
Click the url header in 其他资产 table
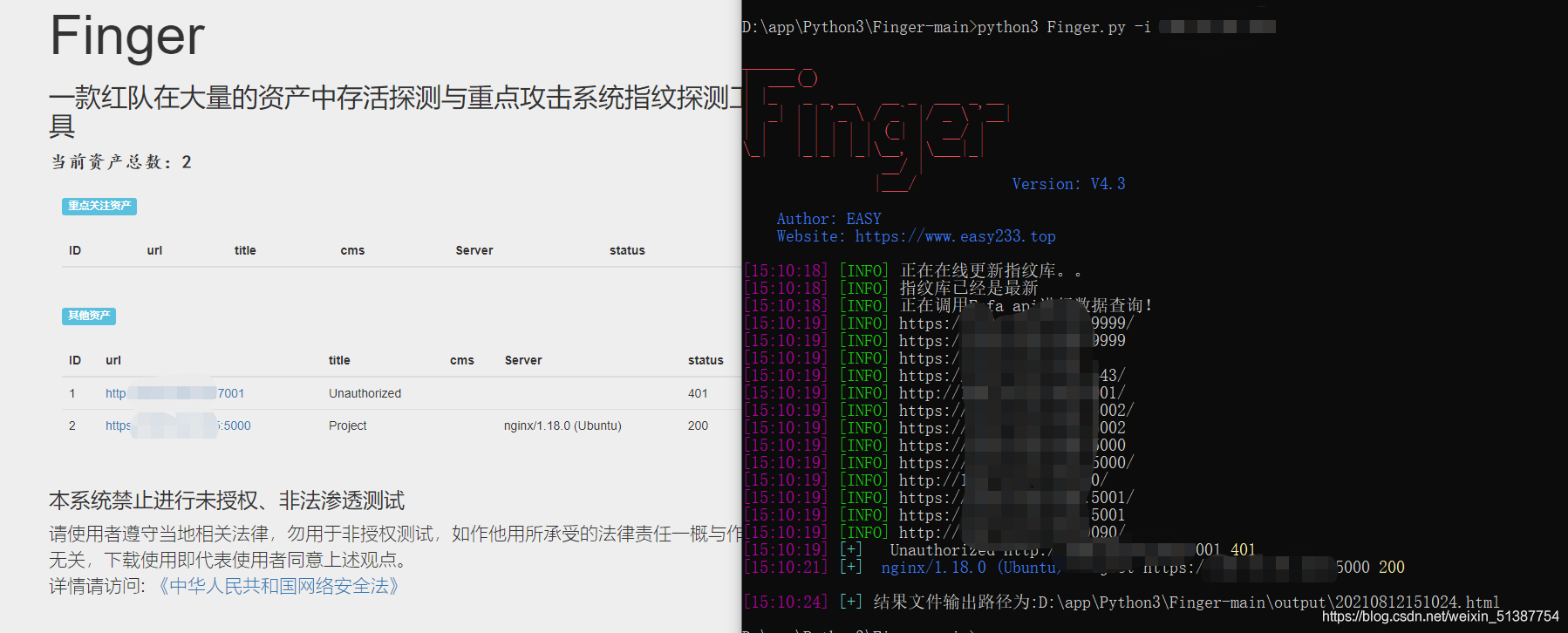pos(113,360)
